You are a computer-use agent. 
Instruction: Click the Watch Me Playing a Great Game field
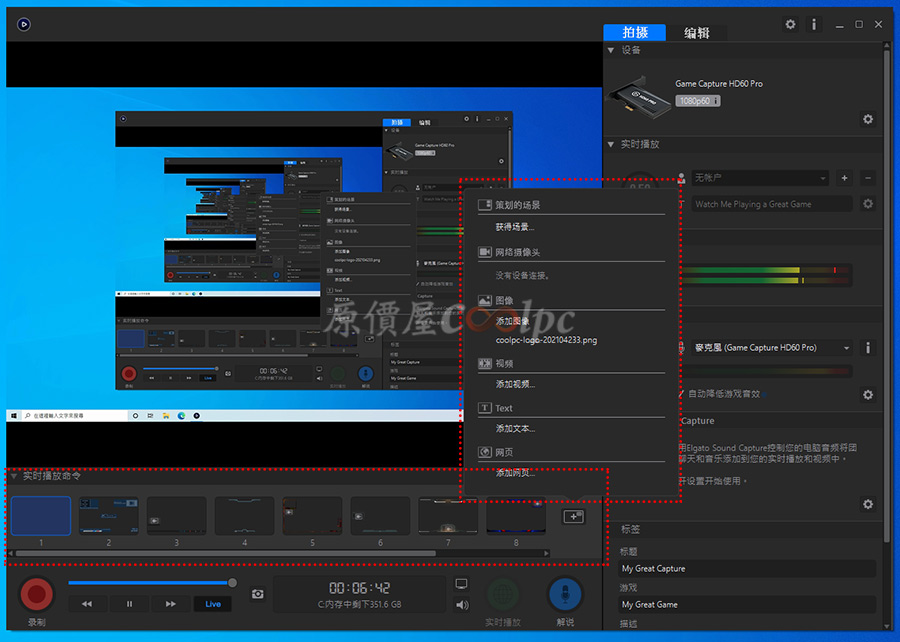[772, 204]
